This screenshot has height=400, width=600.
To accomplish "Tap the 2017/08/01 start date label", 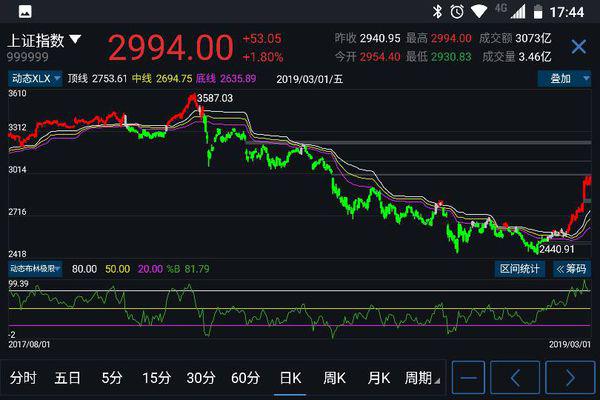I will [29, 344].
